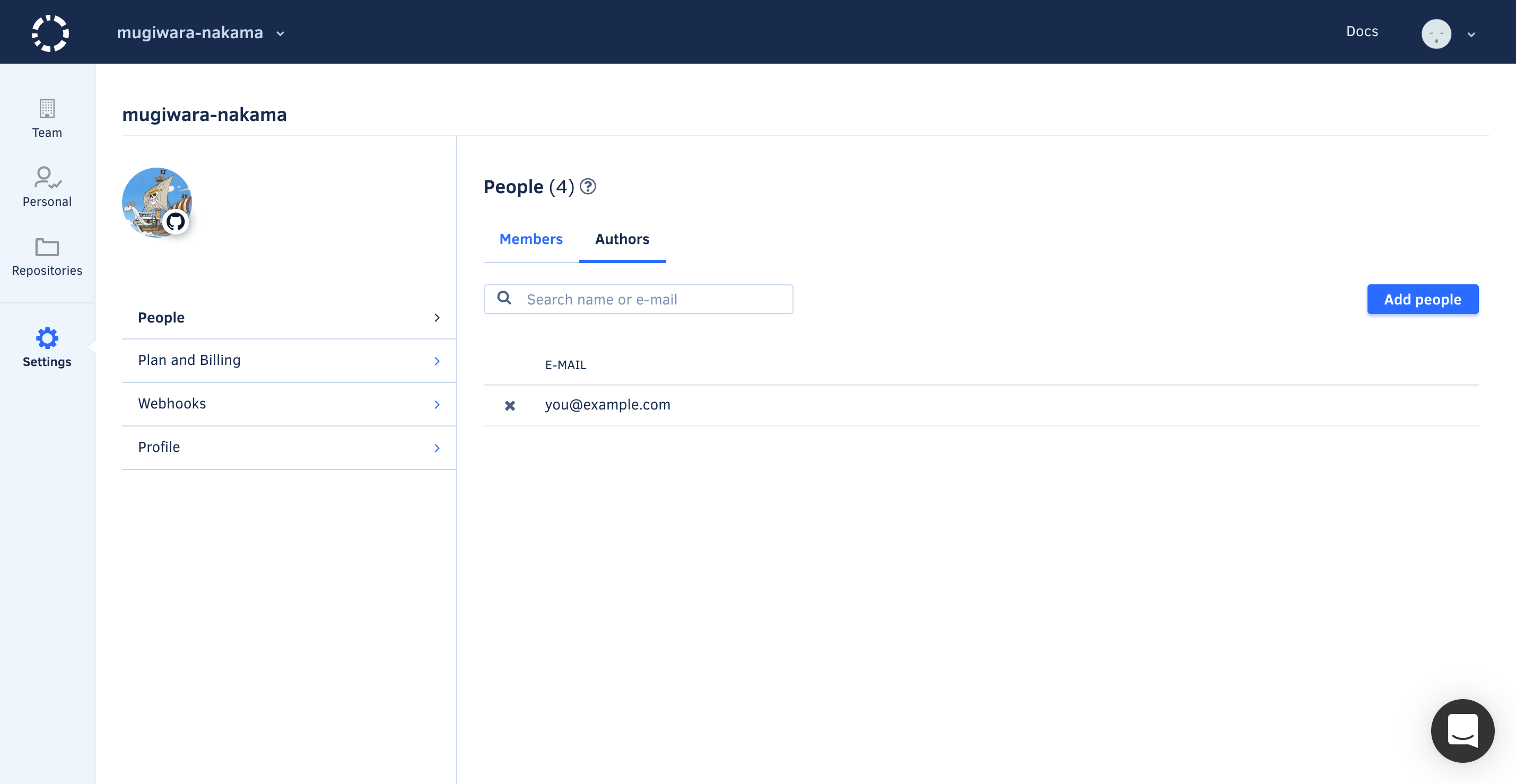Open the chat support widget
1516x784 pixels.
tap(1462, 730)
